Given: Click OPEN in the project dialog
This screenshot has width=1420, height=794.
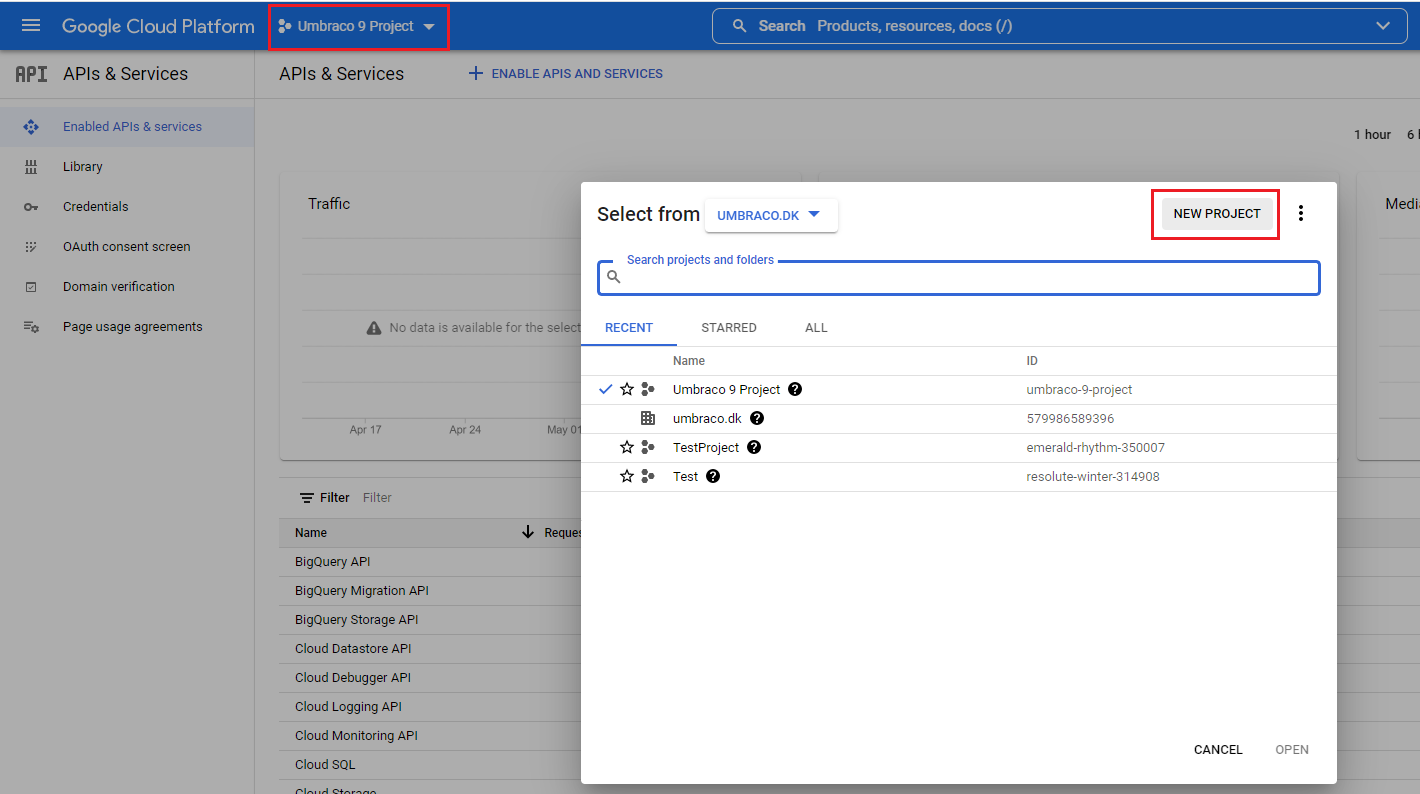Looking at the screenshot, I should [x=1292, y=750].
